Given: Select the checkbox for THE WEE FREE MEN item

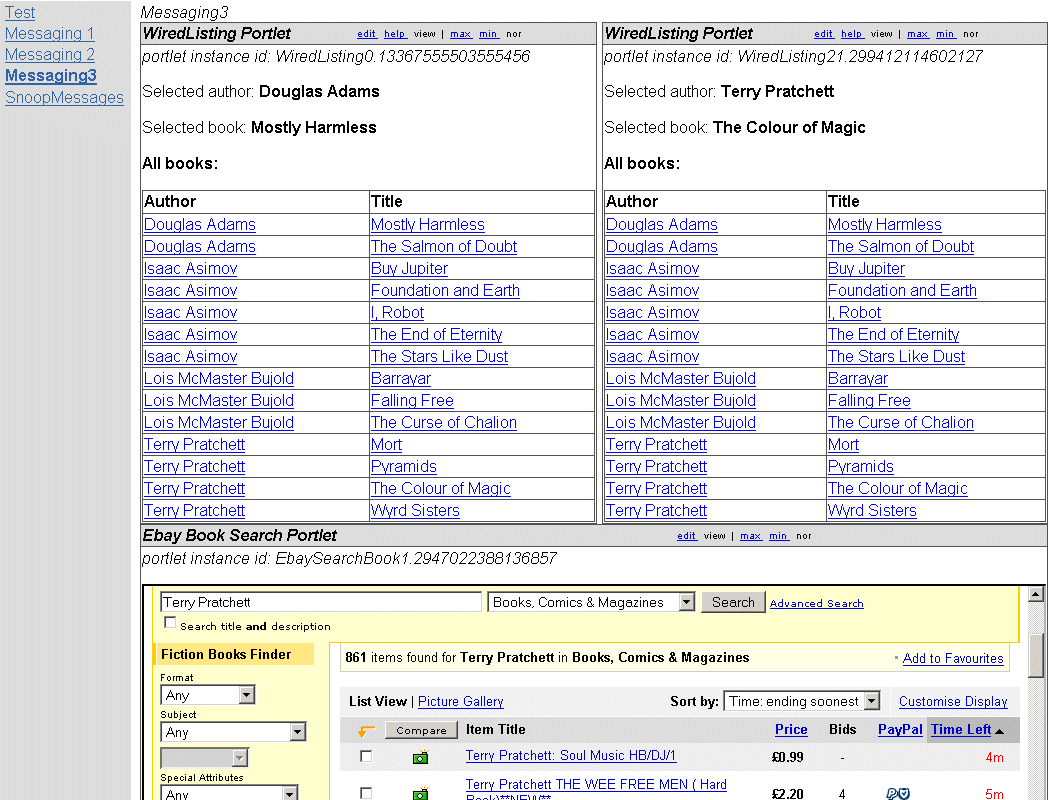Looking at the screenshot, I should coord(366,793).
